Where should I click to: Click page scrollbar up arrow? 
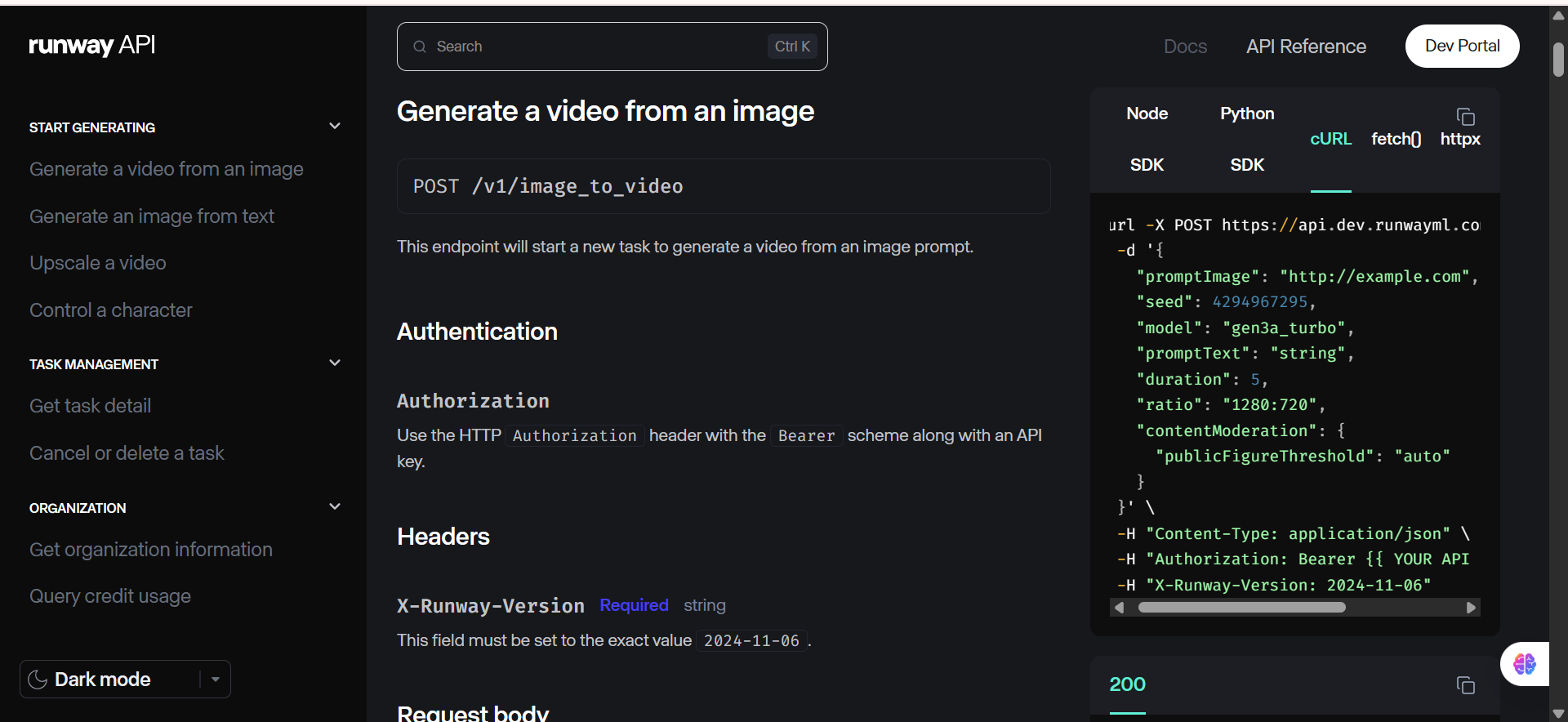coord(1558,16)
